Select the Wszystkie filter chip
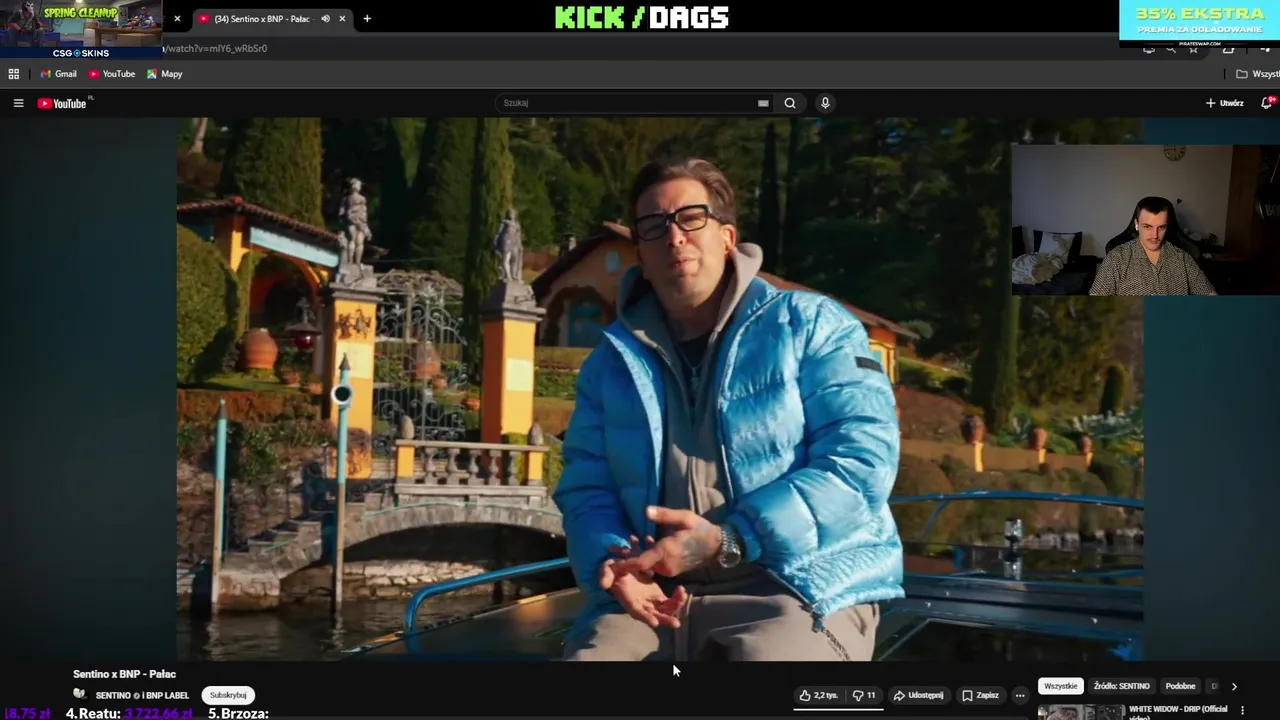The image size is (1280, 720). (x=1061, y=686)
